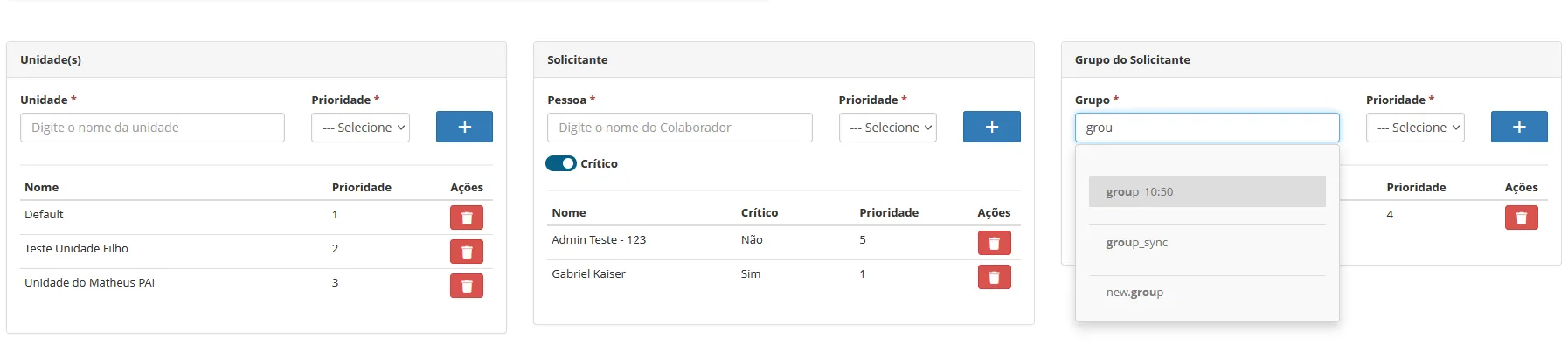
Task: Click the Grupo field containing grou
Action: click(x=1207, y=128)
